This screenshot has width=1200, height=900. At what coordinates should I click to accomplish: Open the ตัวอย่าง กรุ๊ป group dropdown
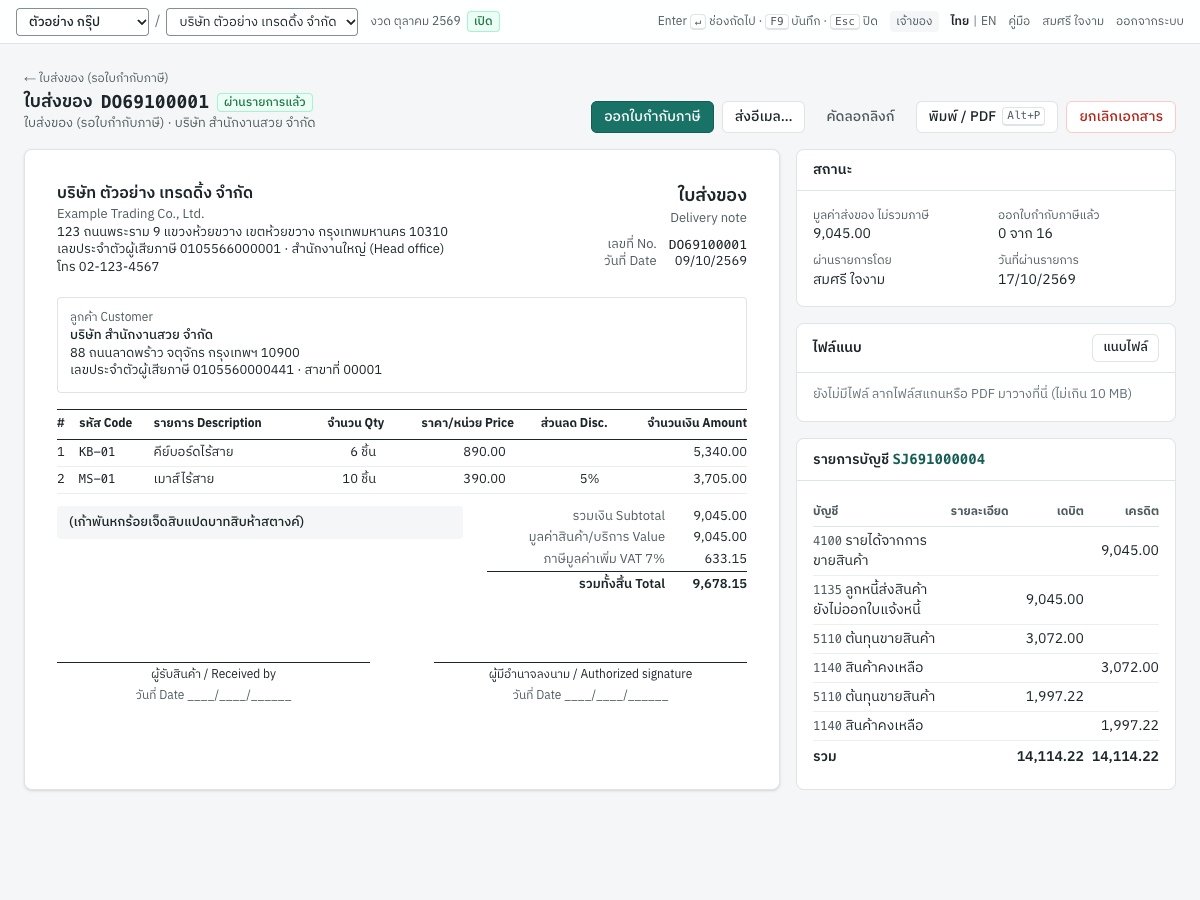(x=82, y=22)
